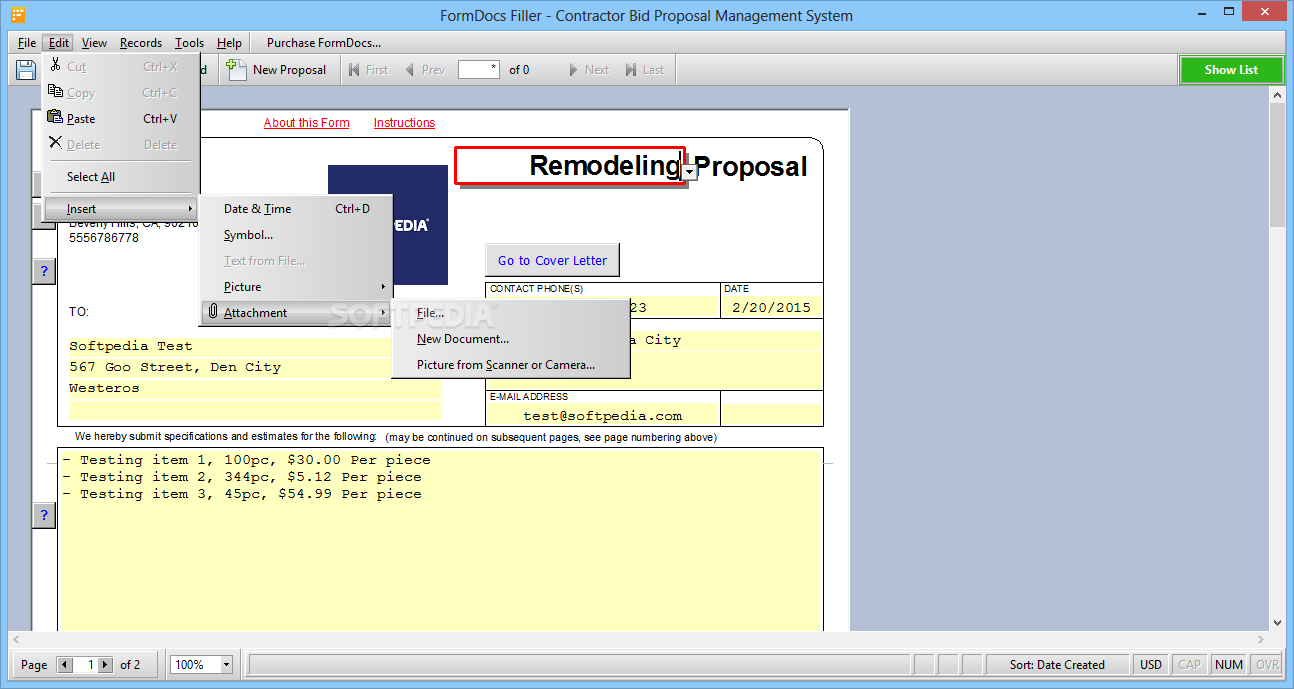1294x689 pixels.
Task: Click the help question mark beside TO field
Action: point(44,271)
